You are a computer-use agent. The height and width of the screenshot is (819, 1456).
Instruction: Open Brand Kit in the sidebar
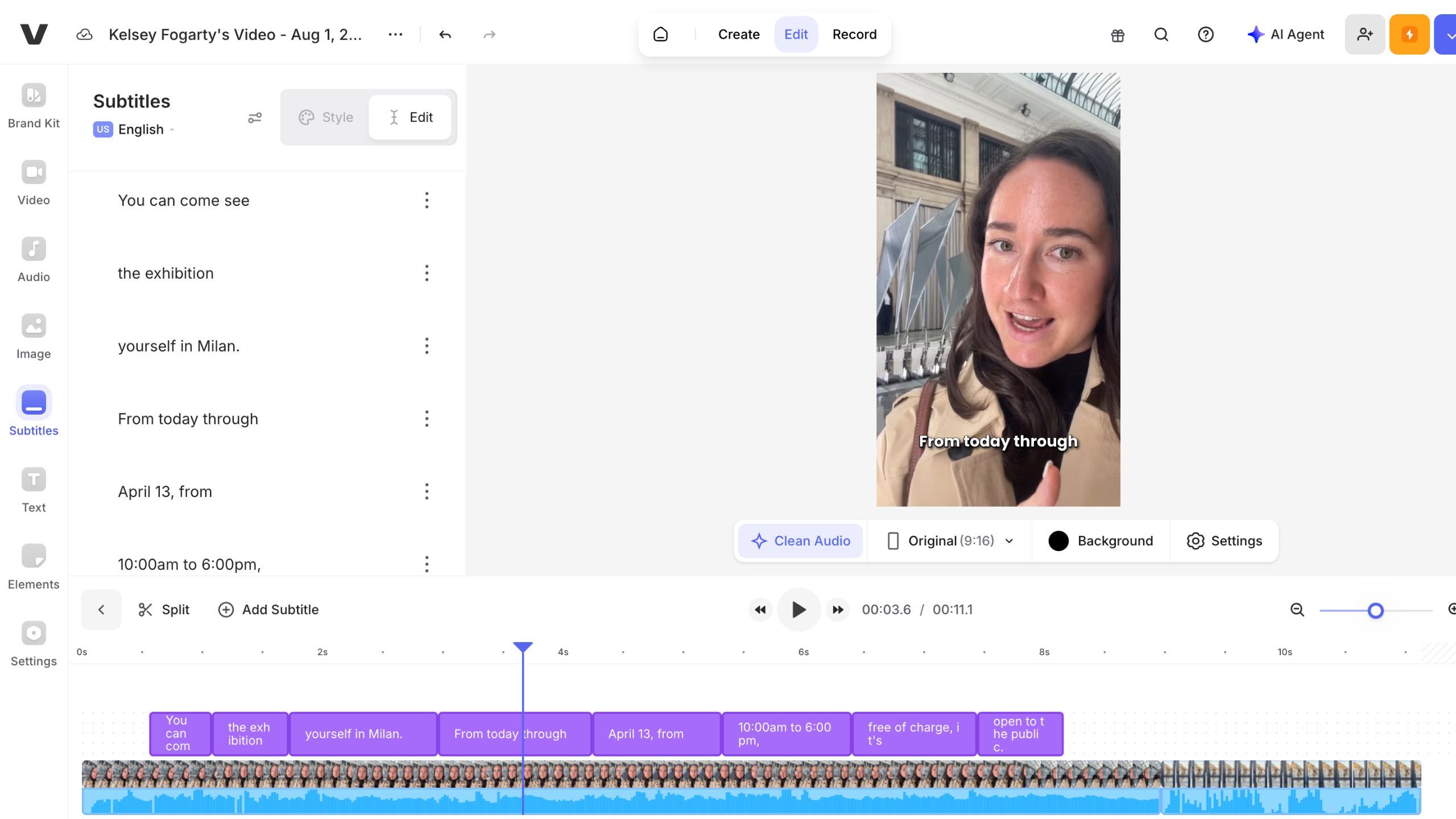[x=34, y=106]
